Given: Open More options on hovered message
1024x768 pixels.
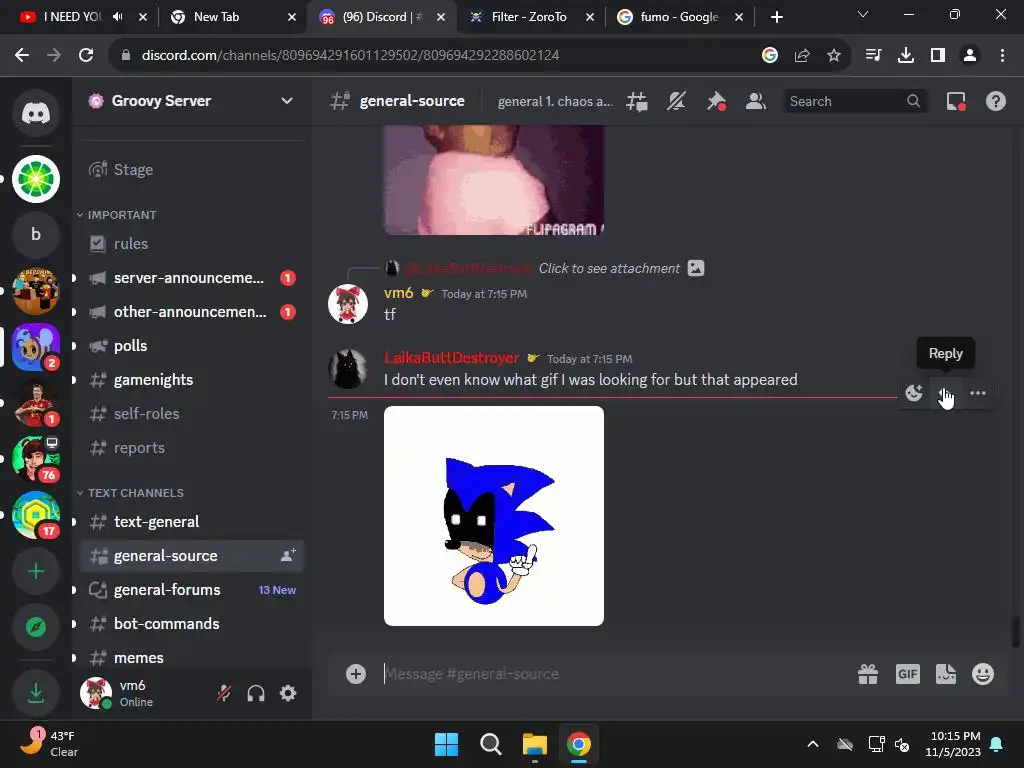Looking at the screenshot, I should [x=978, y=393].
